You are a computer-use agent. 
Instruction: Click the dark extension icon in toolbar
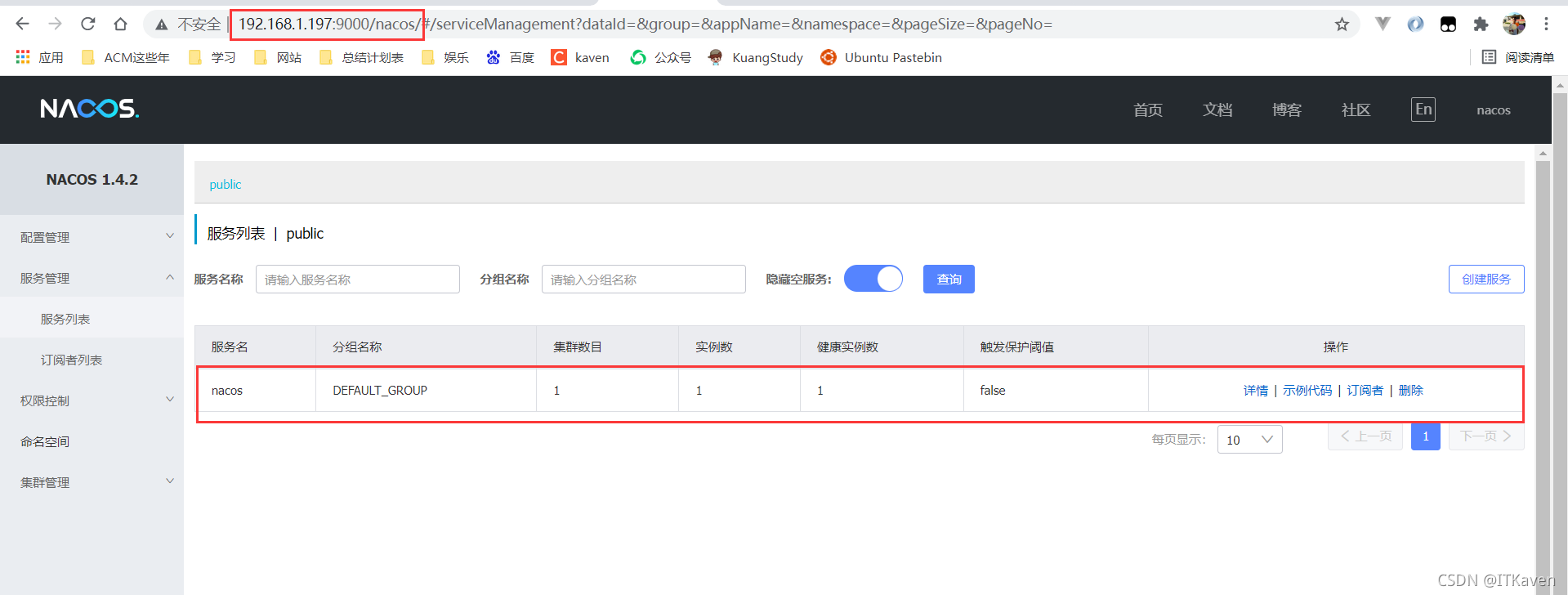click(x=1448, y=25)
